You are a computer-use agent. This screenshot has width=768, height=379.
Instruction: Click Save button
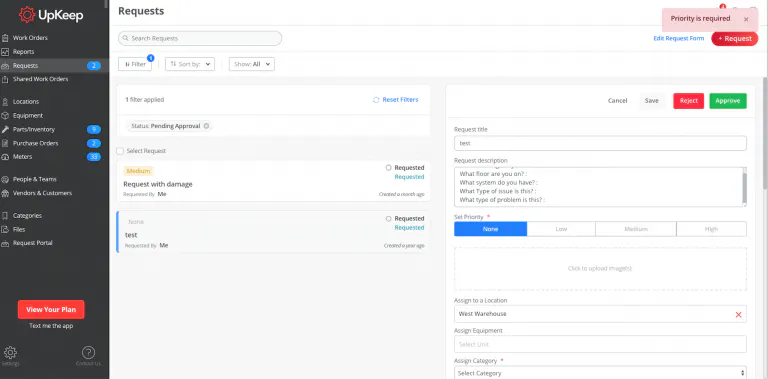click(651, 101)
